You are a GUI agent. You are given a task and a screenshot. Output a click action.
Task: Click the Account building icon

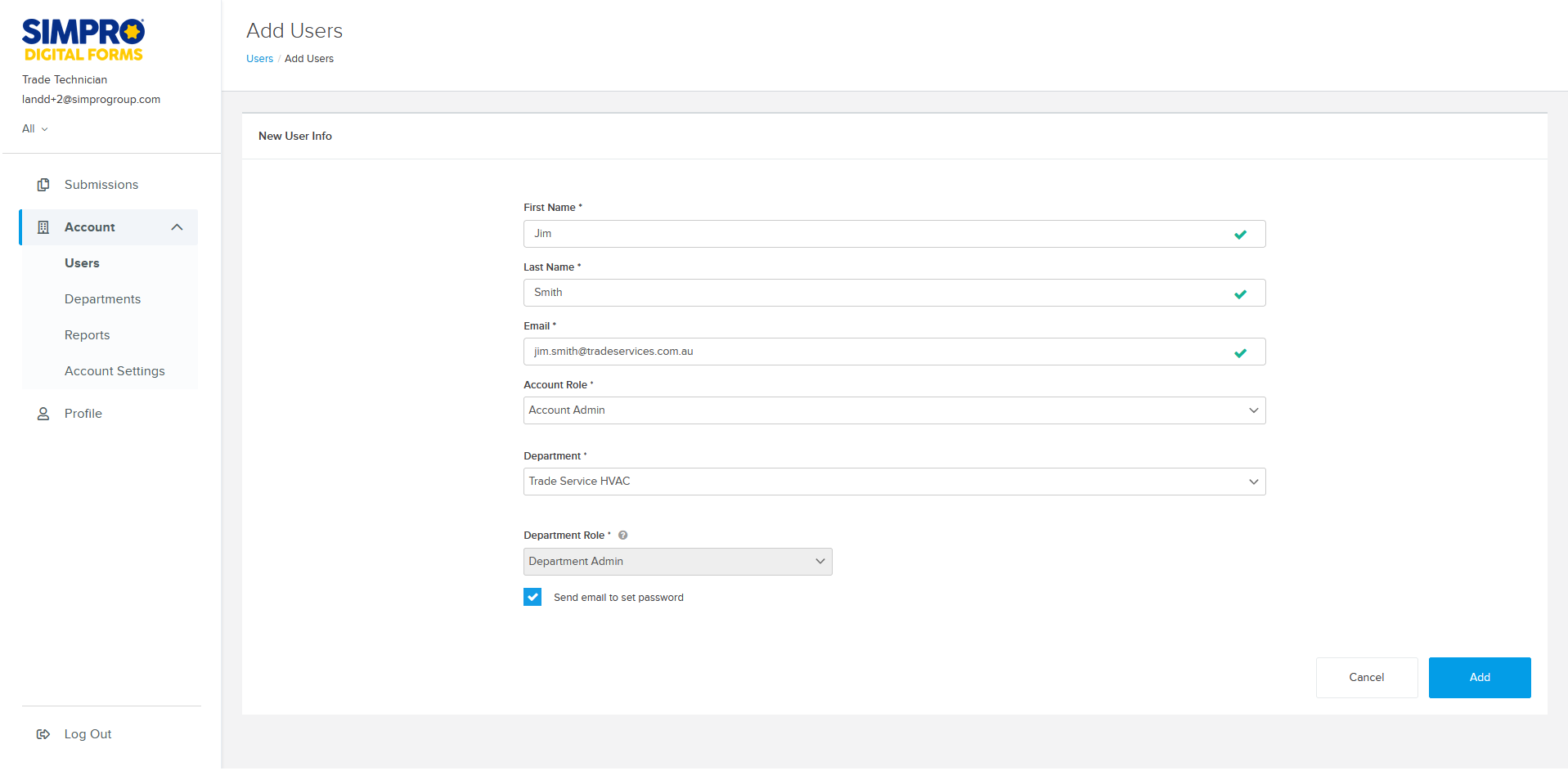(43, 227)
